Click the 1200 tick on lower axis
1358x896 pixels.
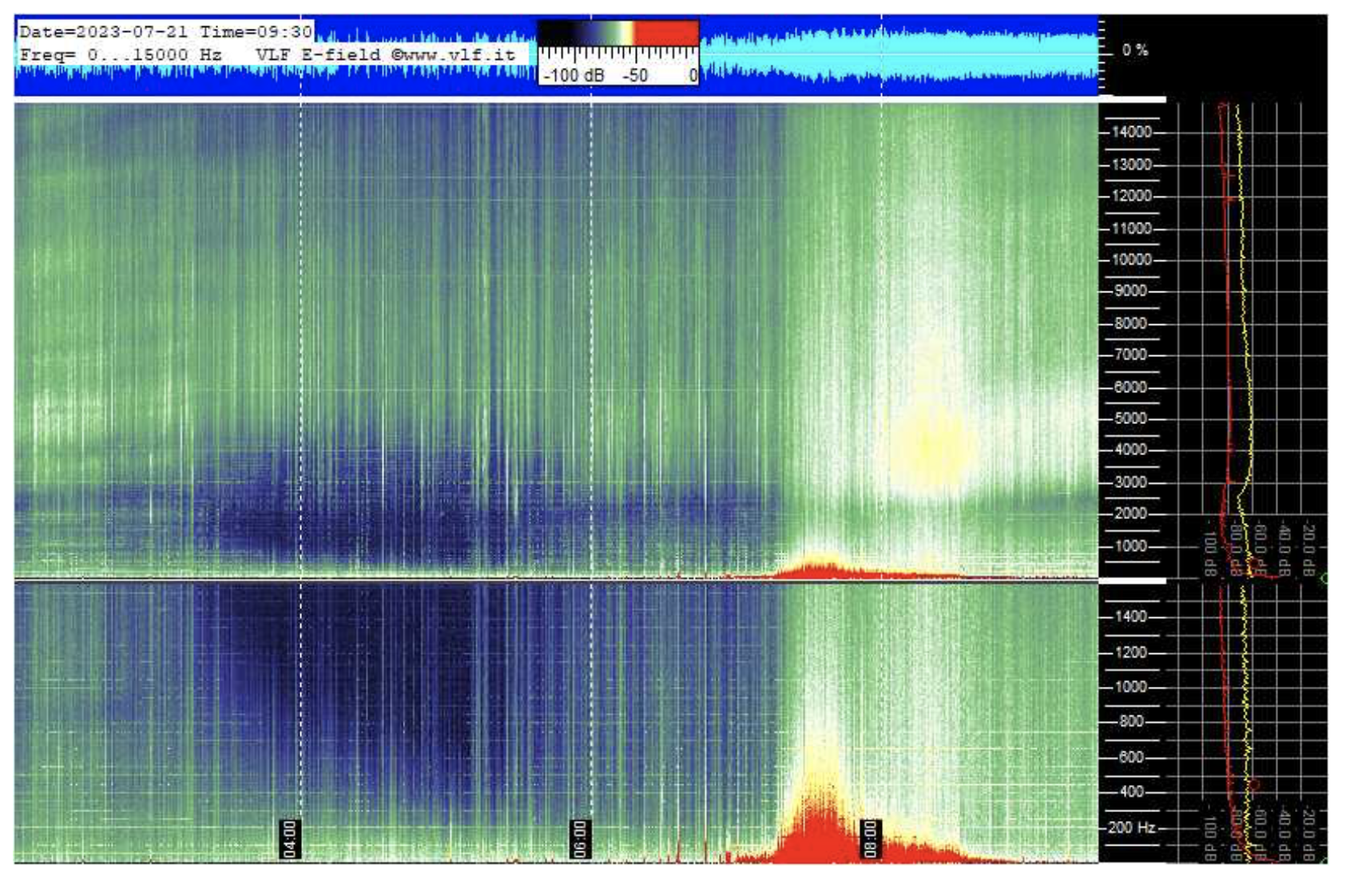tap(1131, 653)
